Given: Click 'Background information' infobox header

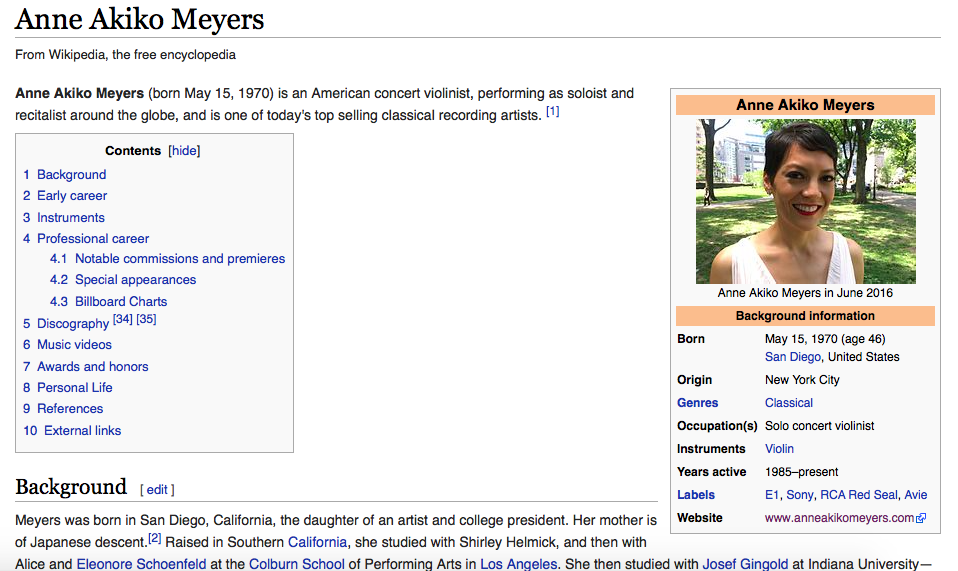Looking at the screenshot, I should coord(805,316).
